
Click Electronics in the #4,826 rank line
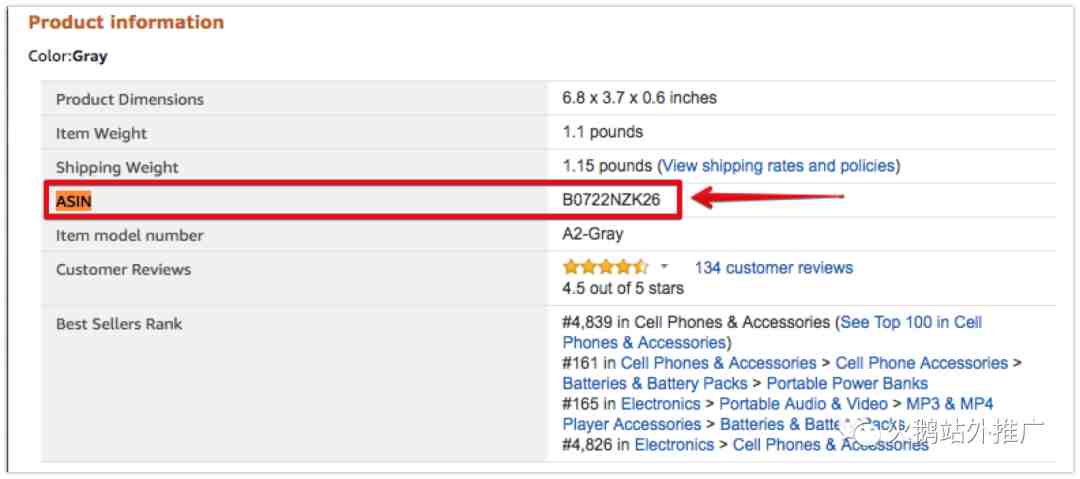674,444
